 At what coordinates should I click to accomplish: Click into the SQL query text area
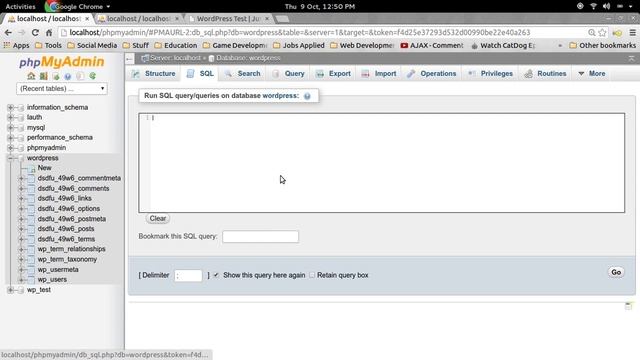pyautogui.click(x=382, y=163)
